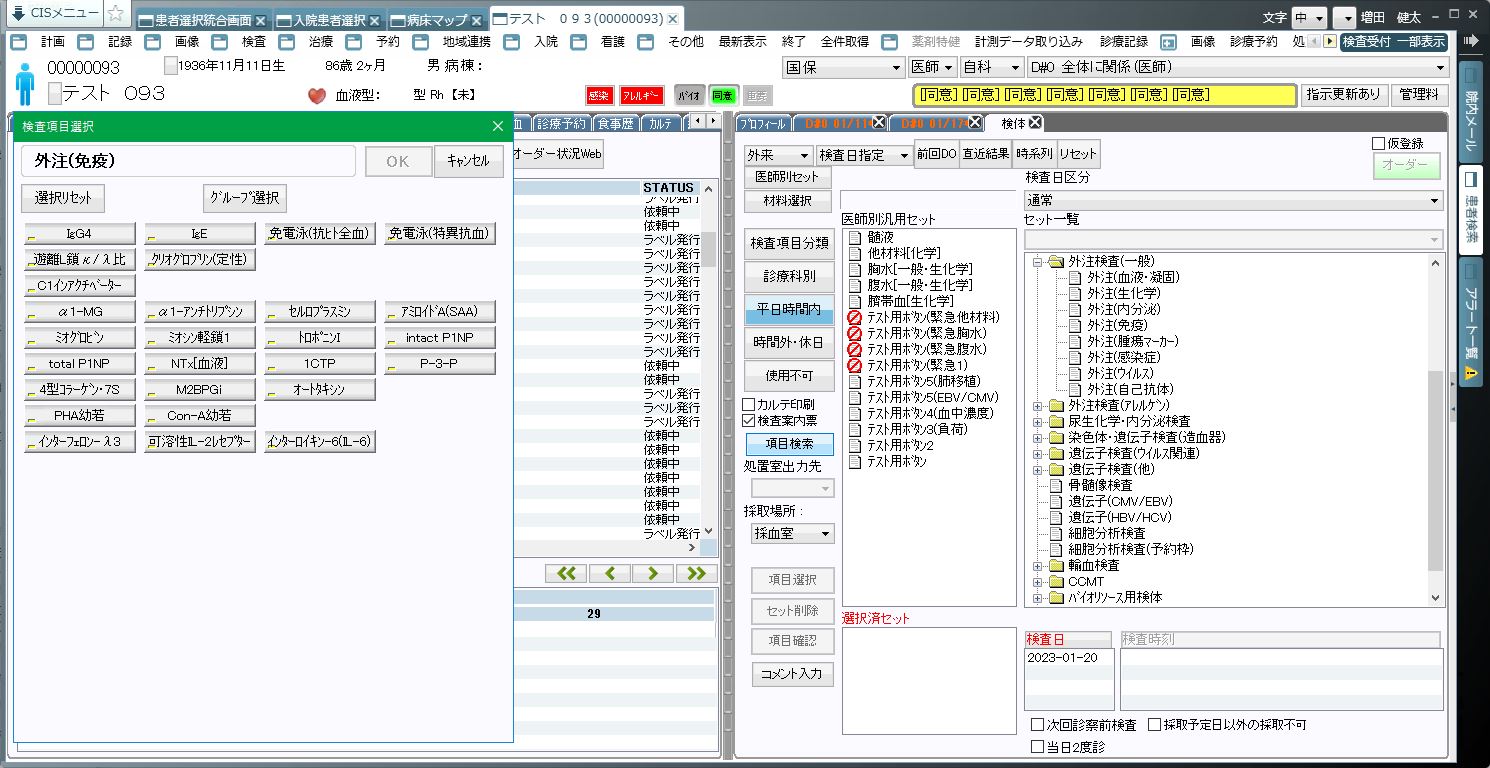The image size is (1490, 768).
Task: Expand the 輸血検査 tree folder
Action: point(1038,565)
